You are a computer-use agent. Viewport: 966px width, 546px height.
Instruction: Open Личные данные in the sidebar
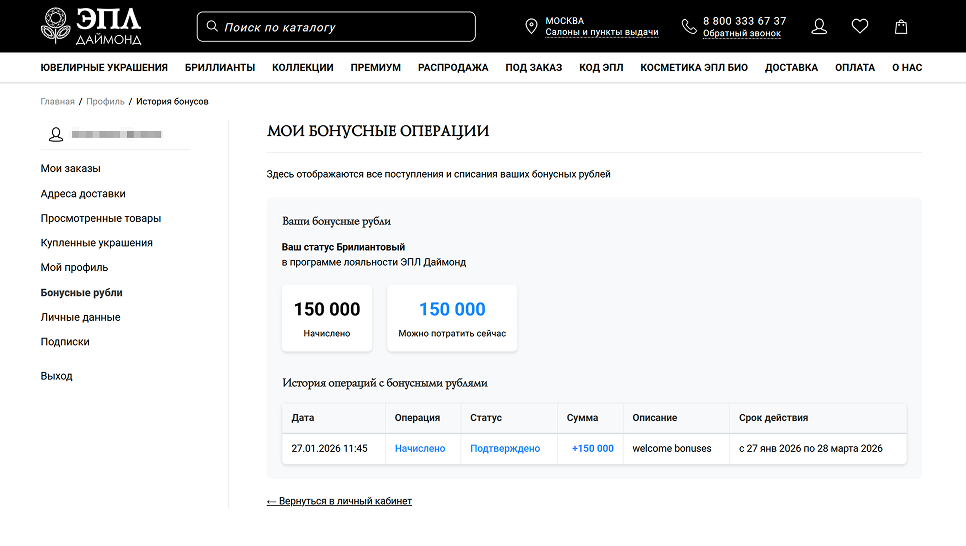pyautogui.click(x=80, y=317)
